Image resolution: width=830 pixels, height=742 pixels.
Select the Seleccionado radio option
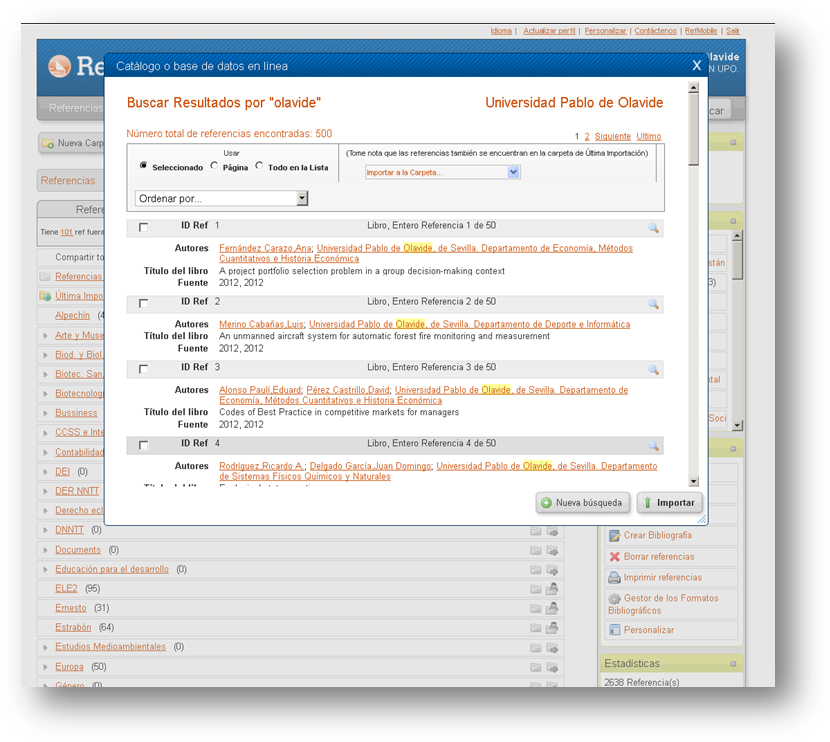[x=143, y=165]
